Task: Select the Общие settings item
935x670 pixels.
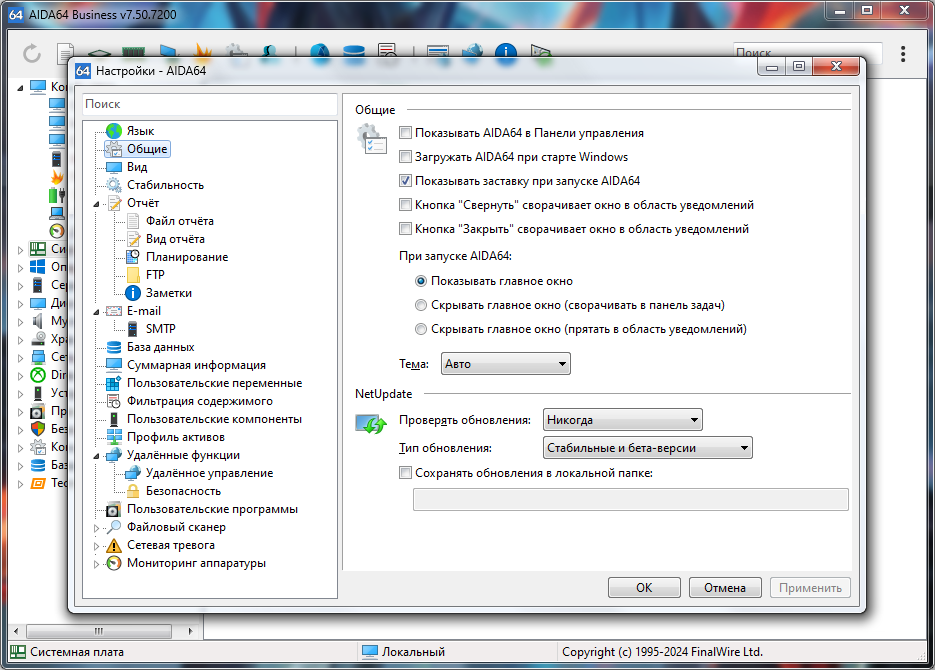Action: [138, 148]
